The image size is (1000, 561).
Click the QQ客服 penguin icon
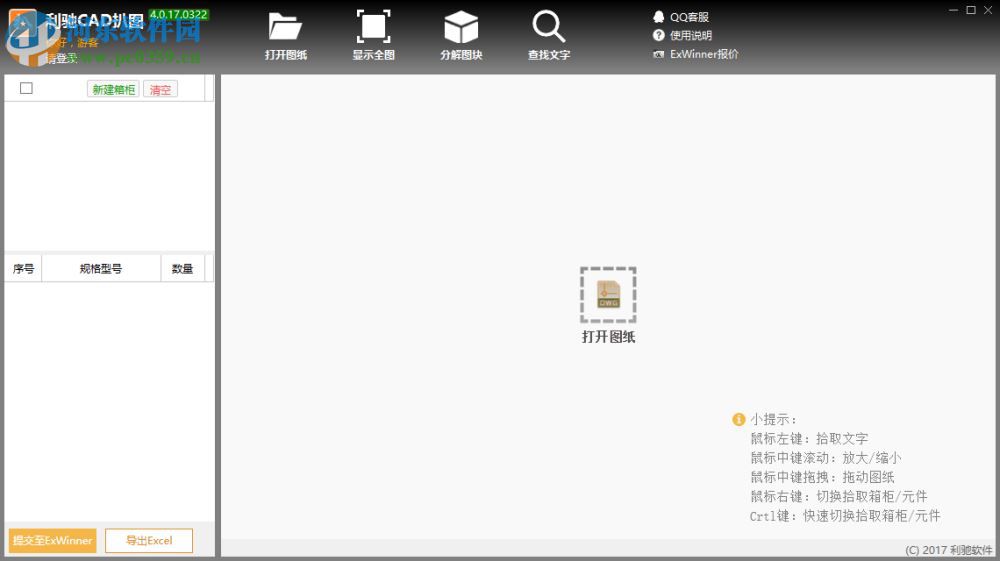(659, 17)
